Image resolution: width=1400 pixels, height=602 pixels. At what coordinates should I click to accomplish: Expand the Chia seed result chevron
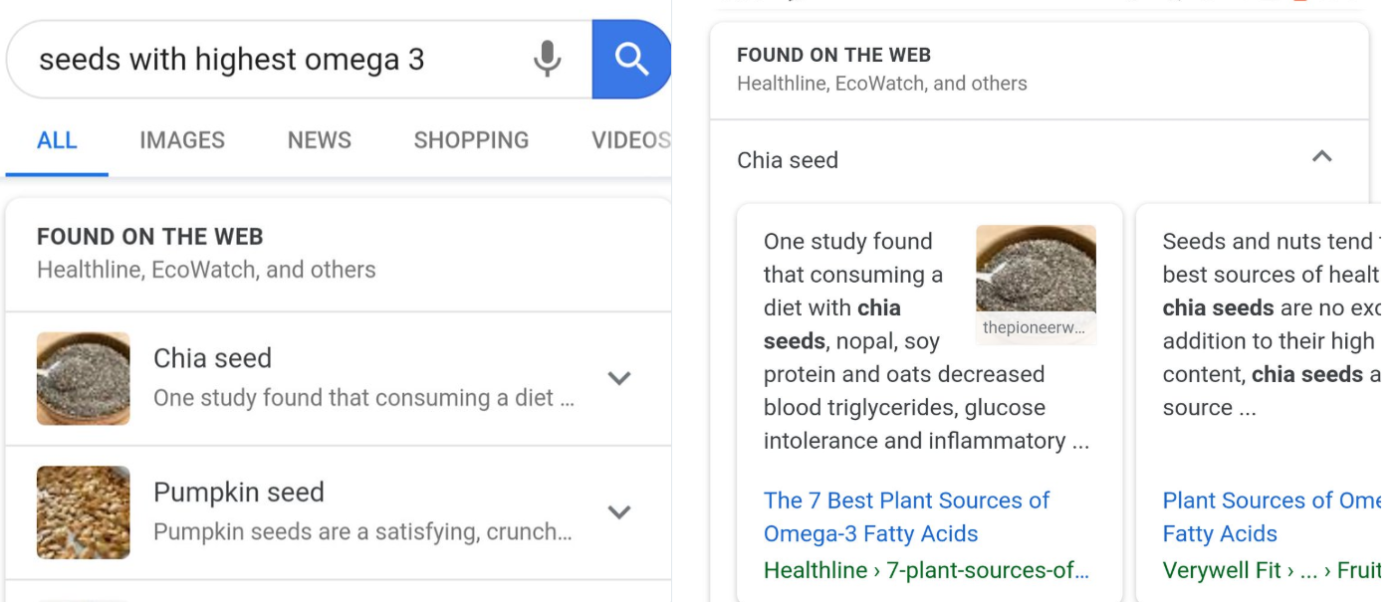pyautogui.click(x=618, y=377)
